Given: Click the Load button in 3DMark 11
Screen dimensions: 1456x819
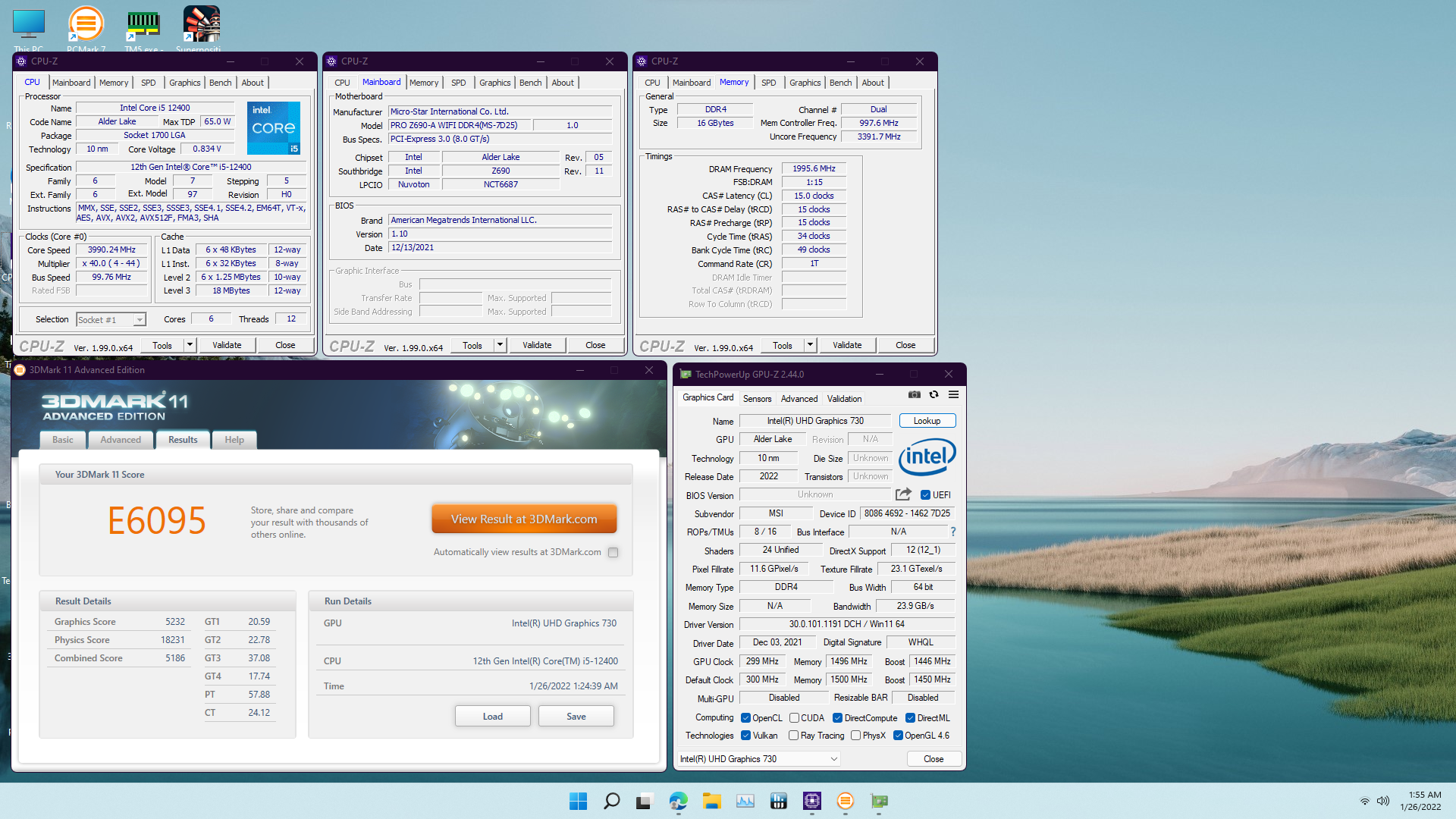Looking at the screenshot, I should coord(492,716).
